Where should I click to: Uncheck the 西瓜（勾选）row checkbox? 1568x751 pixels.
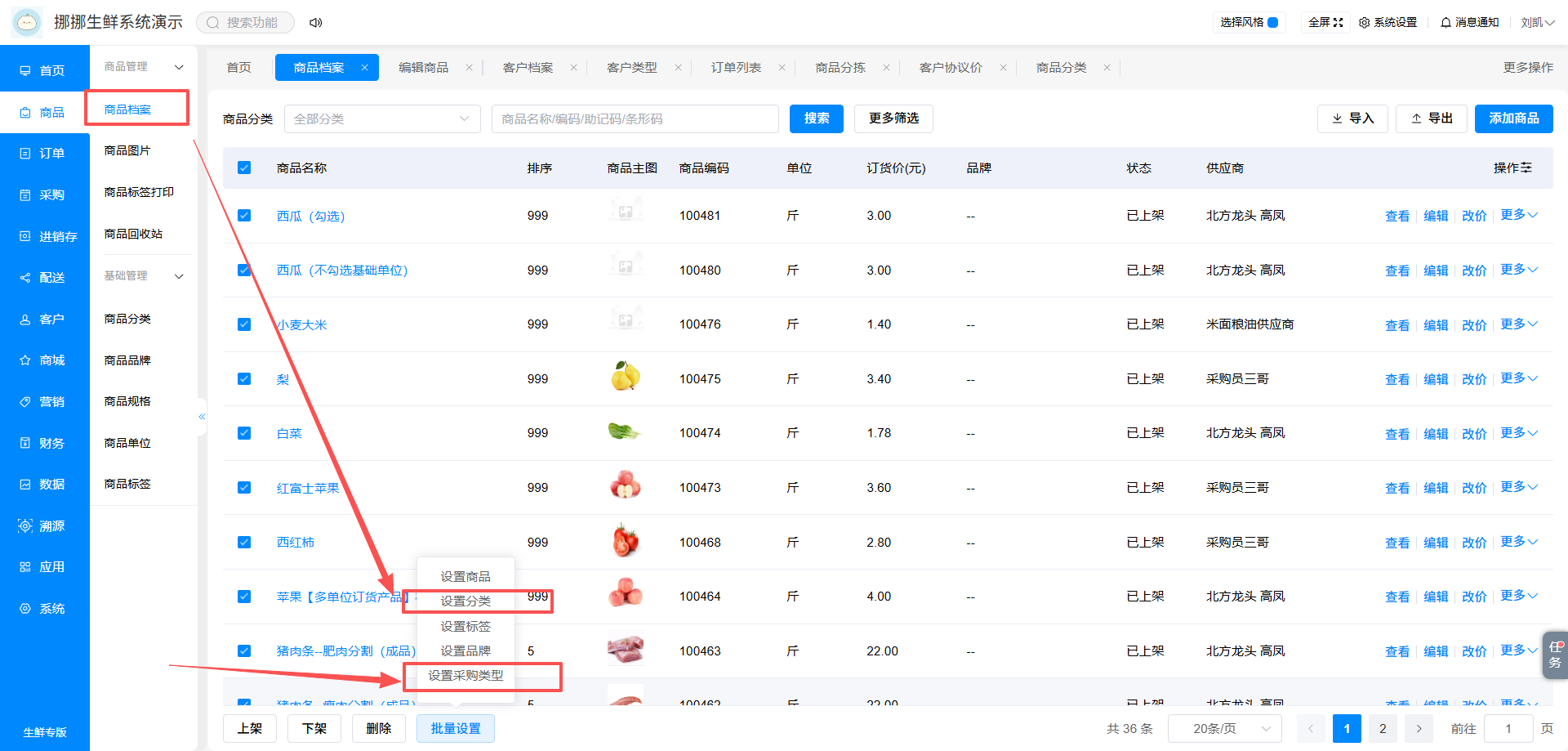point(244,216)
